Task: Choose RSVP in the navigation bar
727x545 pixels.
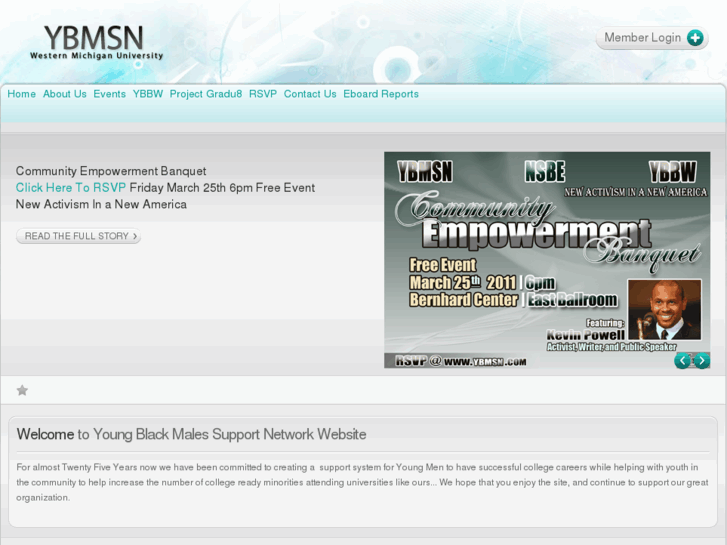Action: [263, 94]
